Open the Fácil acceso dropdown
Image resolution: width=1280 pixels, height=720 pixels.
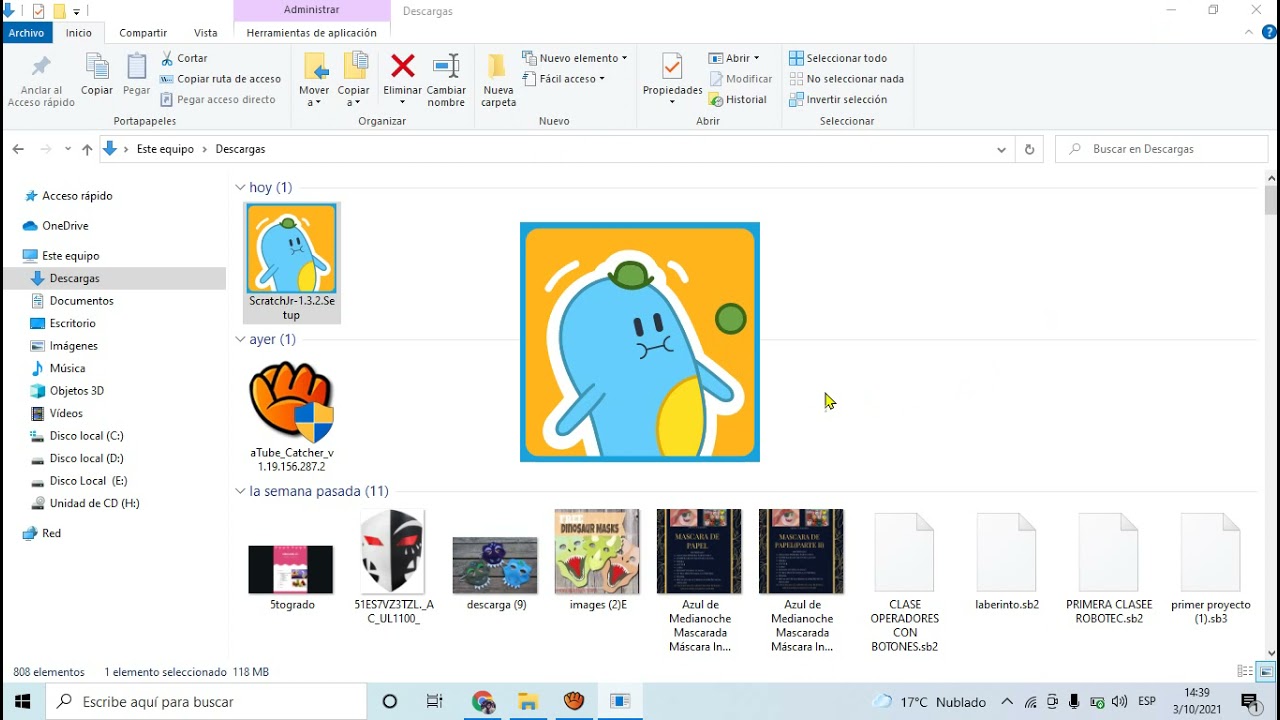coord(563,79)
